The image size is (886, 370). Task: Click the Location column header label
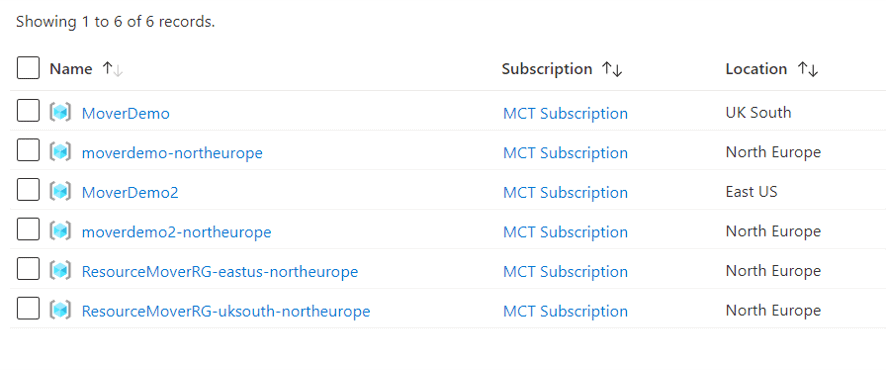coord(756,69)
